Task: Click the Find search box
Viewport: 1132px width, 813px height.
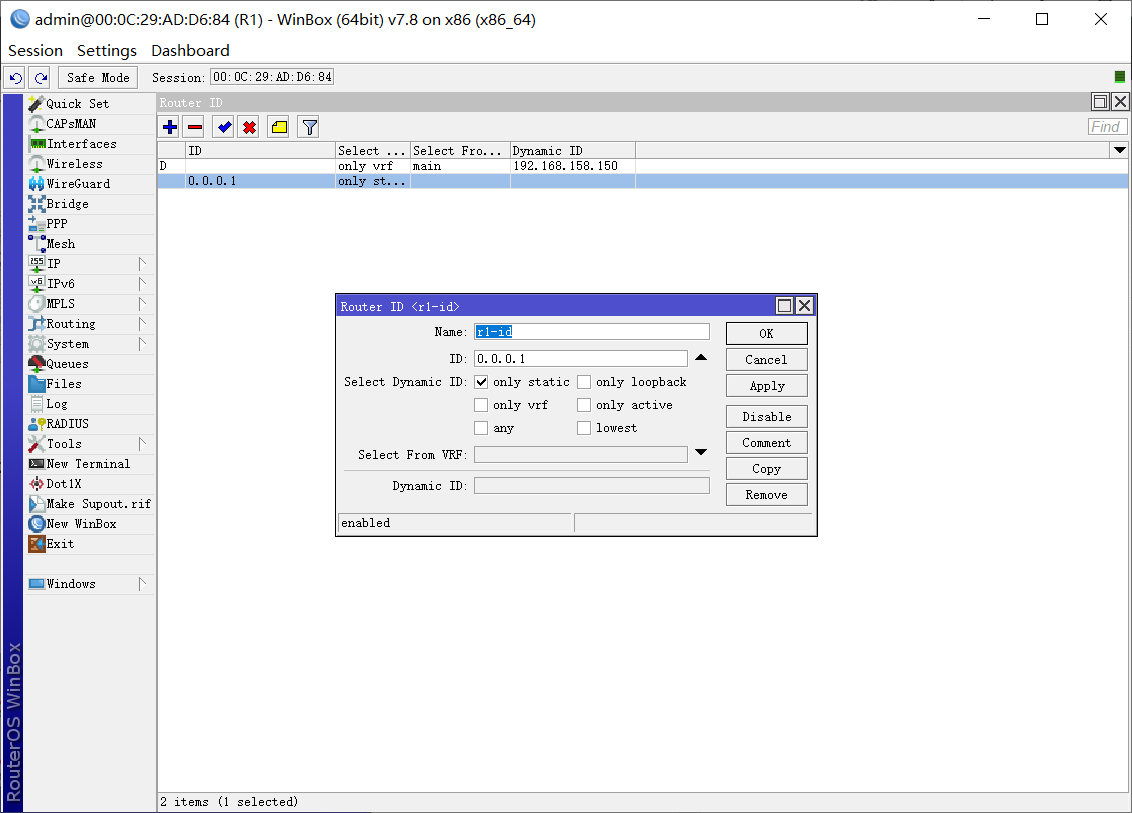Action: (1107, 127)
